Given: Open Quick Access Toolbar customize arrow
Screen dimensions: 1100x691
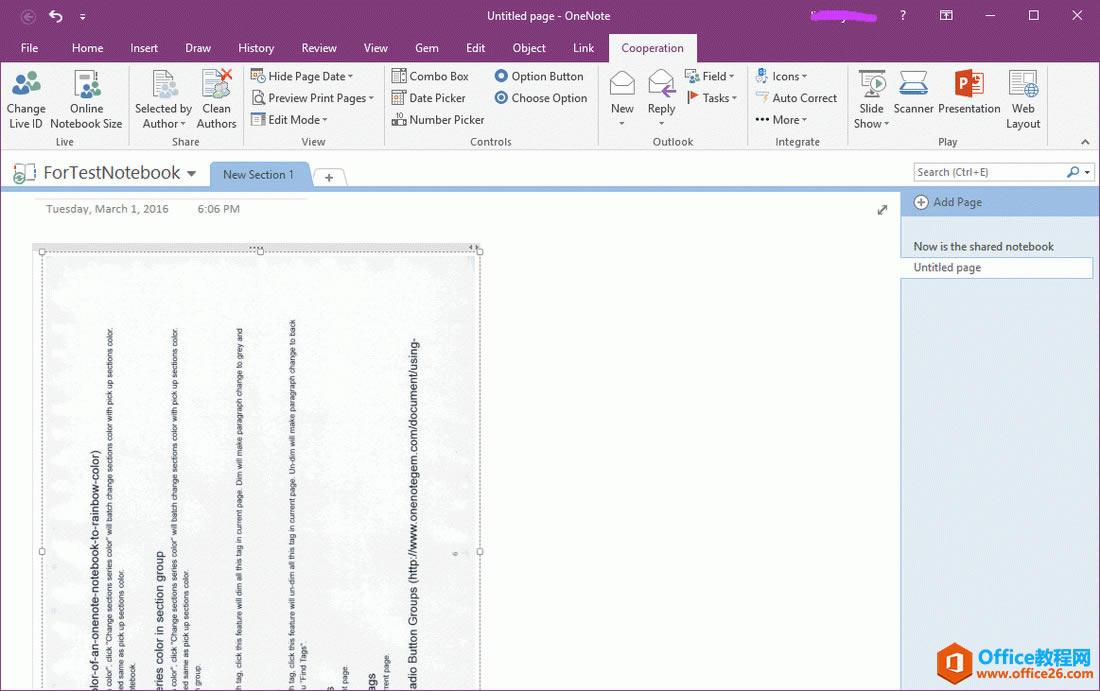Looking at the screenshot, I should pyautogui.click(x=83, y=16).
